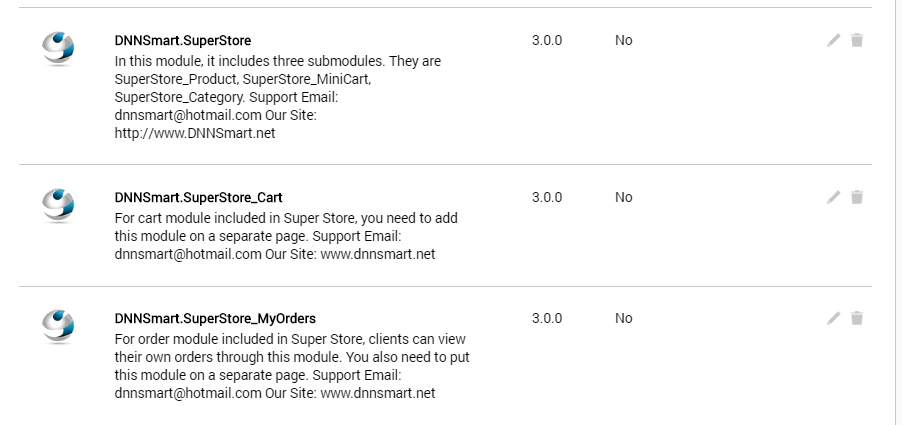The width and height of the screenshot is (902, 425).
Task: Select the SuperStore_Cart module logo
Action: click(58, 205)
